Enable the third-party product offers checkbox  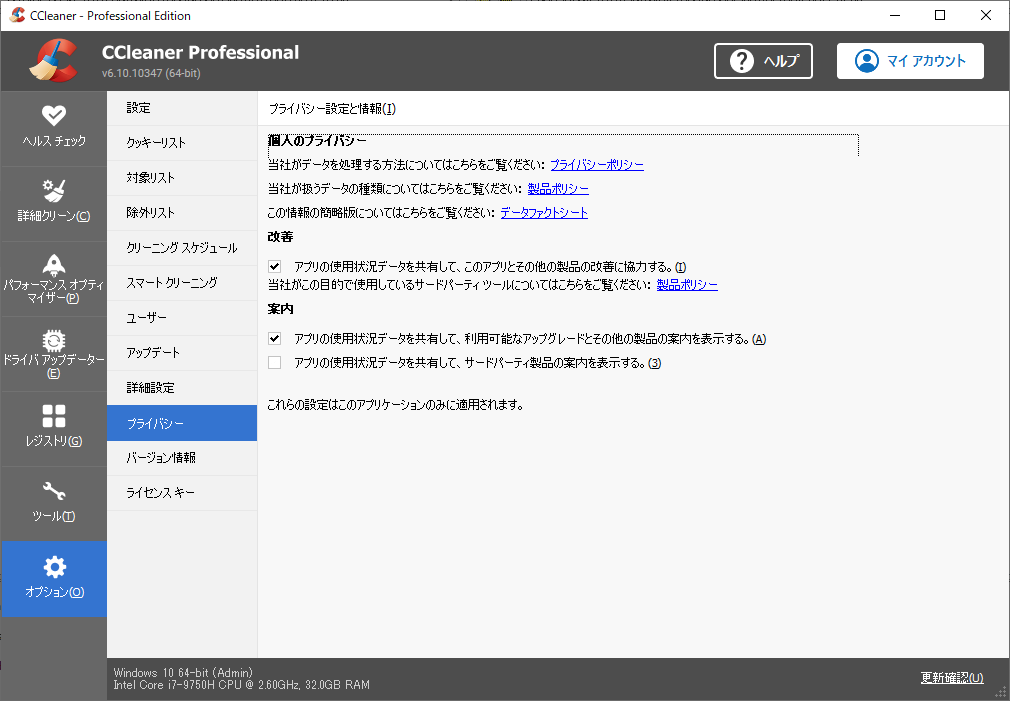(274, 363)
